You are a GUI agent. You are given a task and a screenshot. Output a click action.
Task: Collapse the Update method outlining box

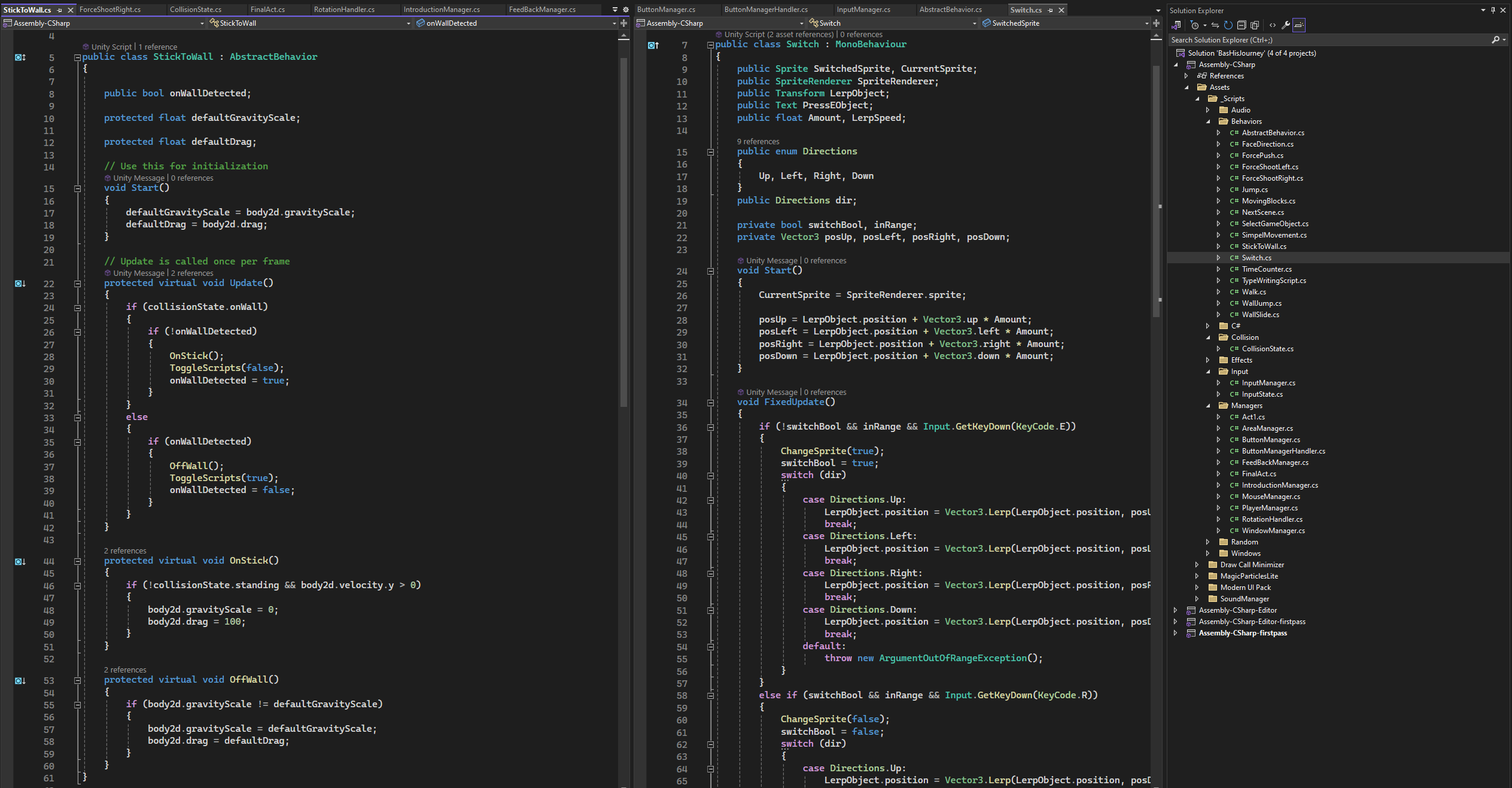[77, 284]
